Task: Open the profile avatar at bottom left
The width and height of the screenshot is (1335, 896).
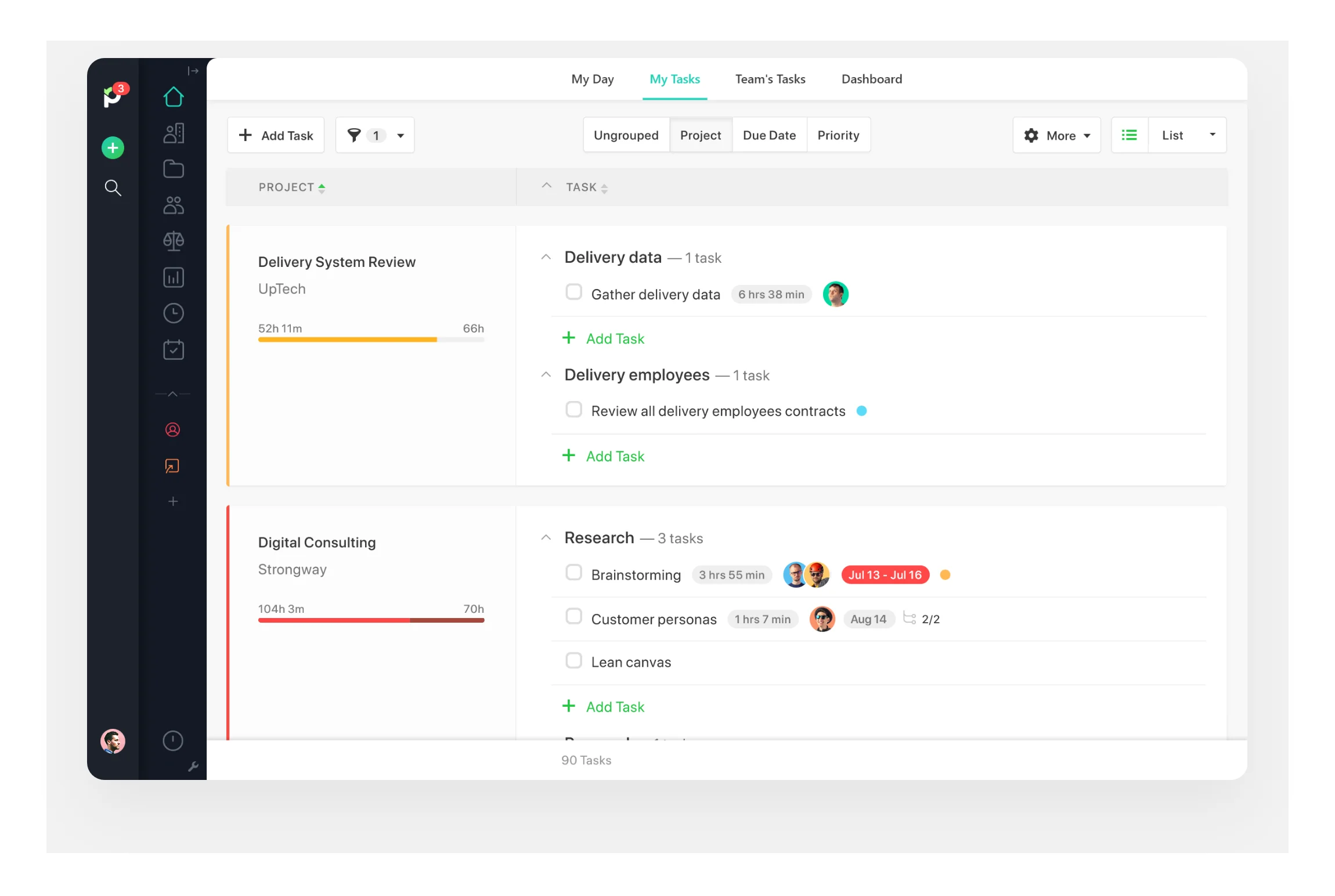Action: point(113,741)
